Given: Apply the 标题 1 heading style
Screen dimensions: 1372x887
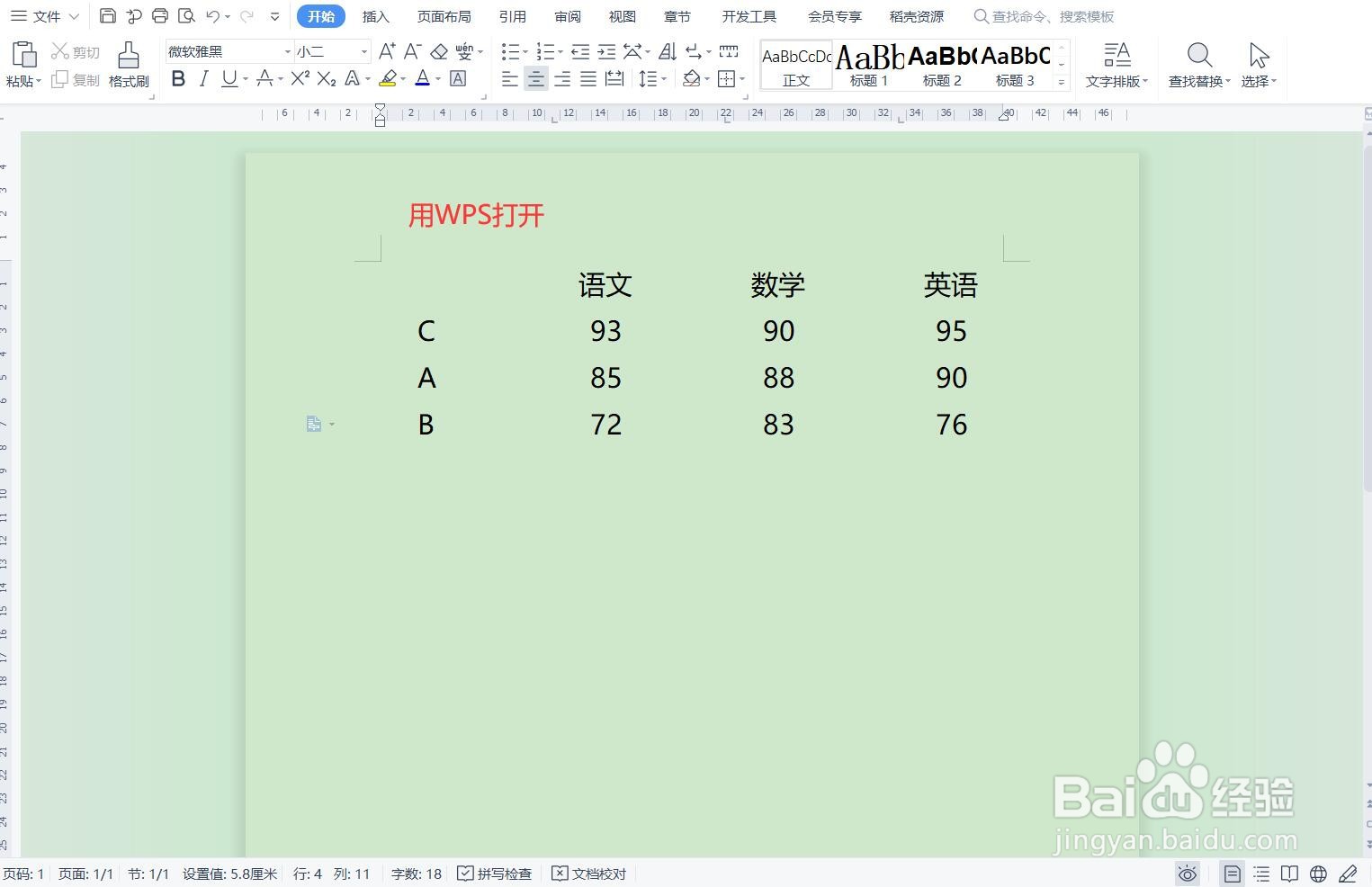Looking at the screenshot, I should pos(869,65).
